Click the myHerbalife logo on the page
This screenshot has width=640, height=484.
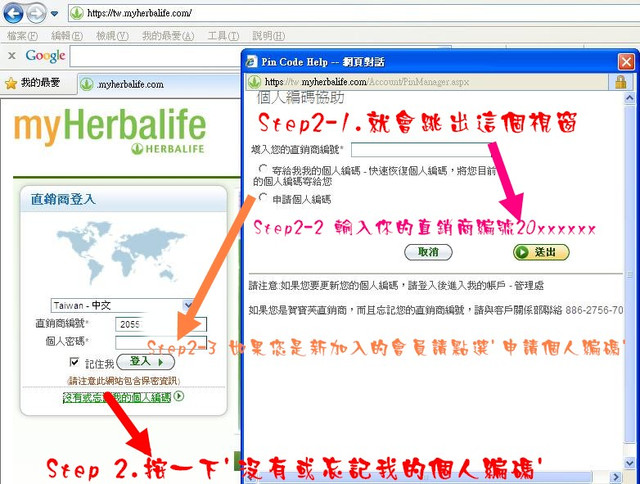click(x=110, y=131)
